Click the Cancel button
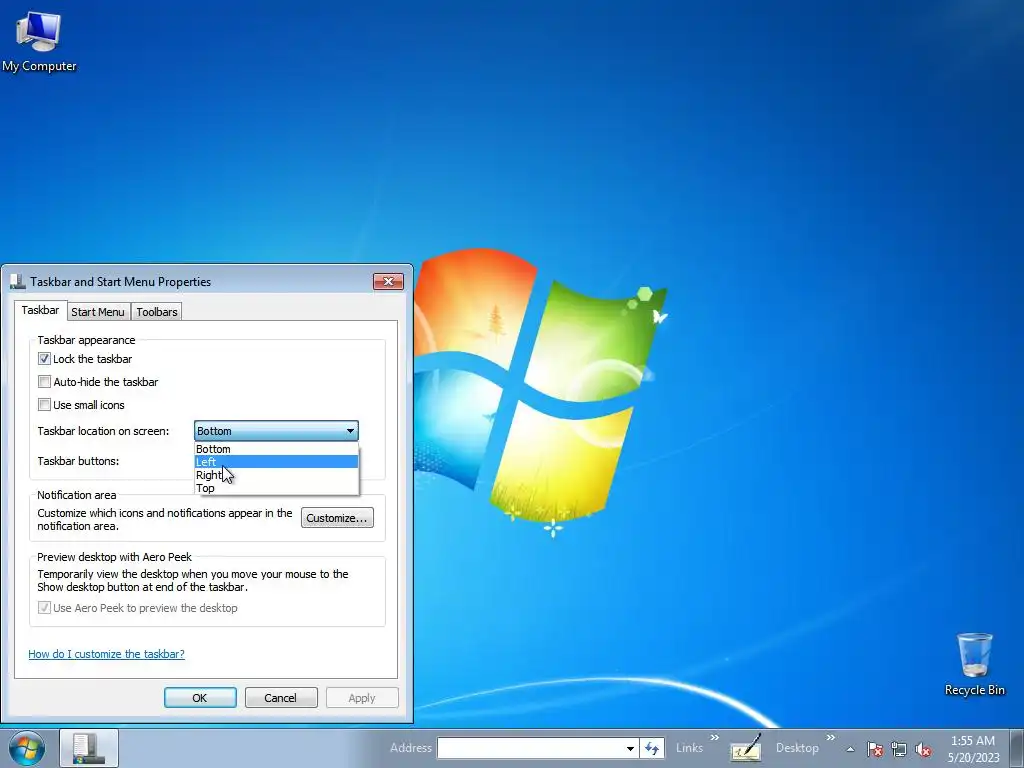This screenshot has width=1024, height=768. tap(281, 697)
